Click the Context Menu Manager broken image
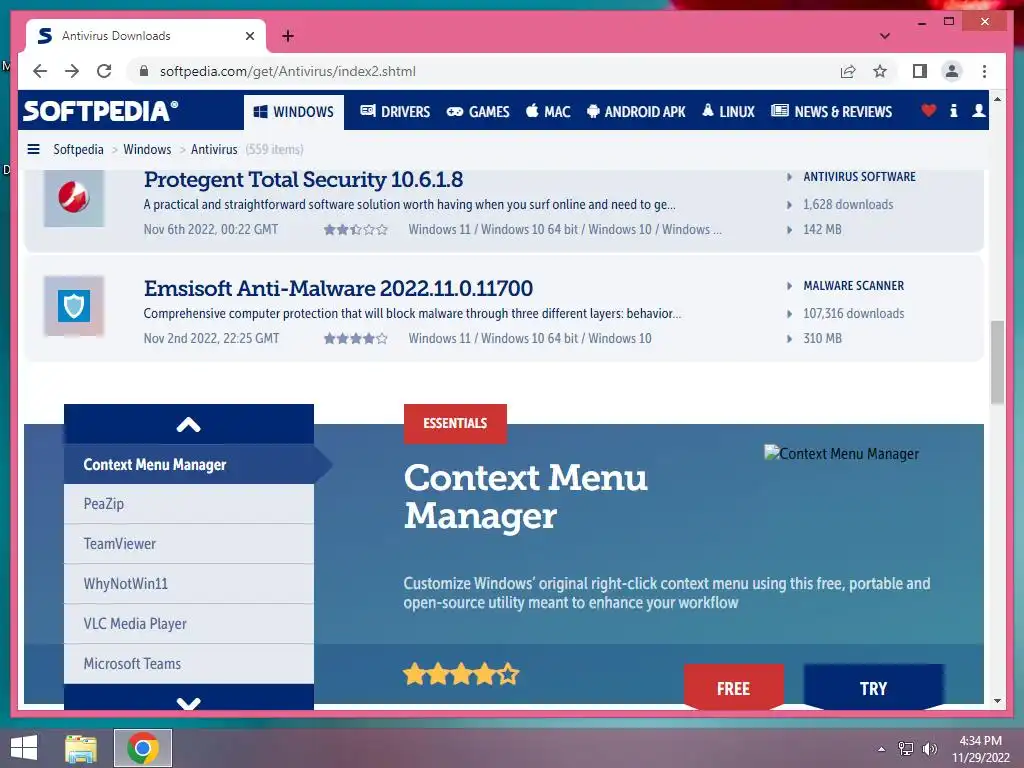This screenshot has width=1024, height=768. 841,453
